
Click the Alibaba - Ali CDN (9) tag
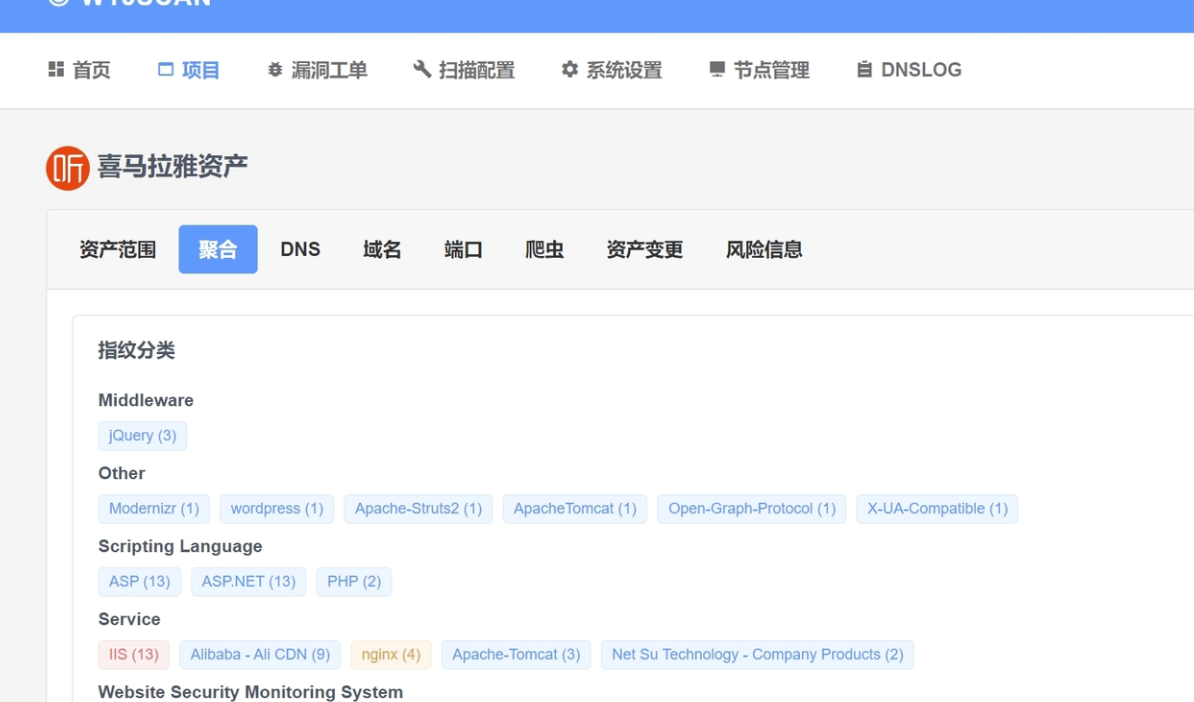[260, 655]
